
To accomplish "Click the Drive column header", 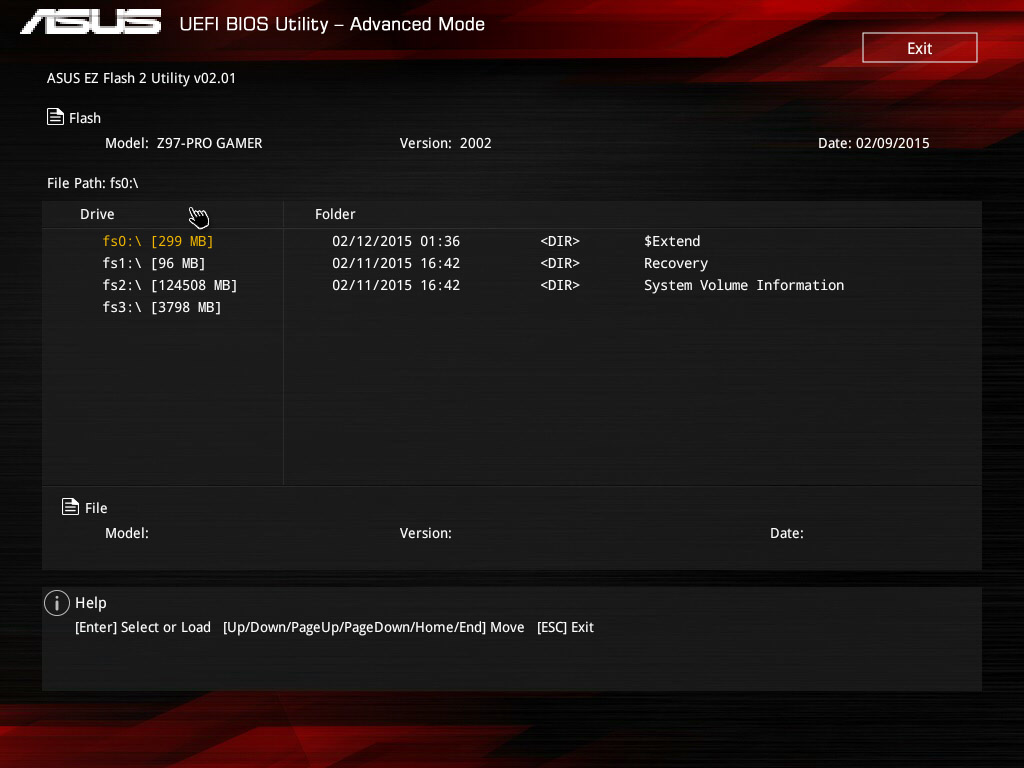I will pos(97,214).
